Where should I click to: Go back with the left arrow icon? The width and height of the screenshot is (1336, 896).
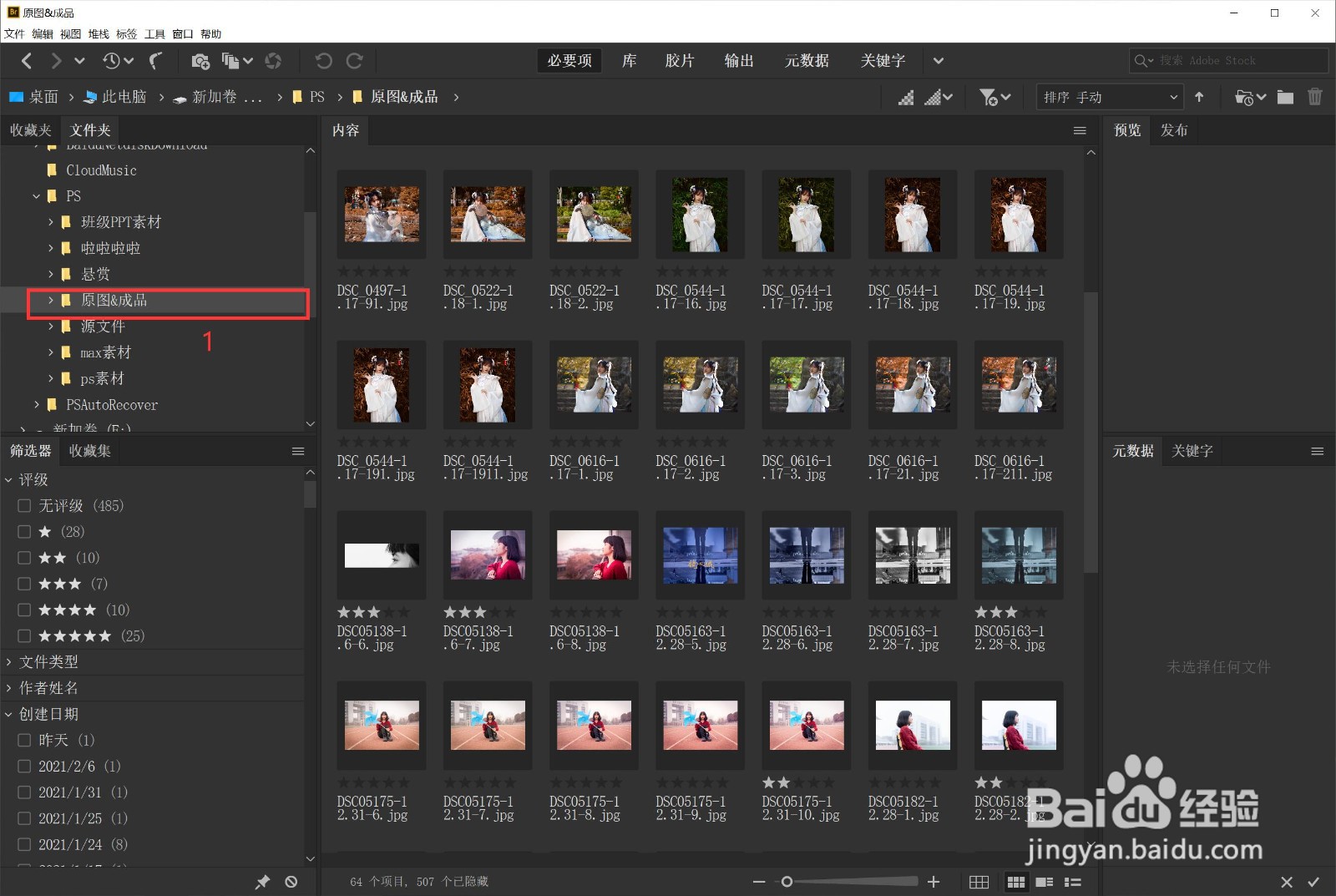point(27,61)
